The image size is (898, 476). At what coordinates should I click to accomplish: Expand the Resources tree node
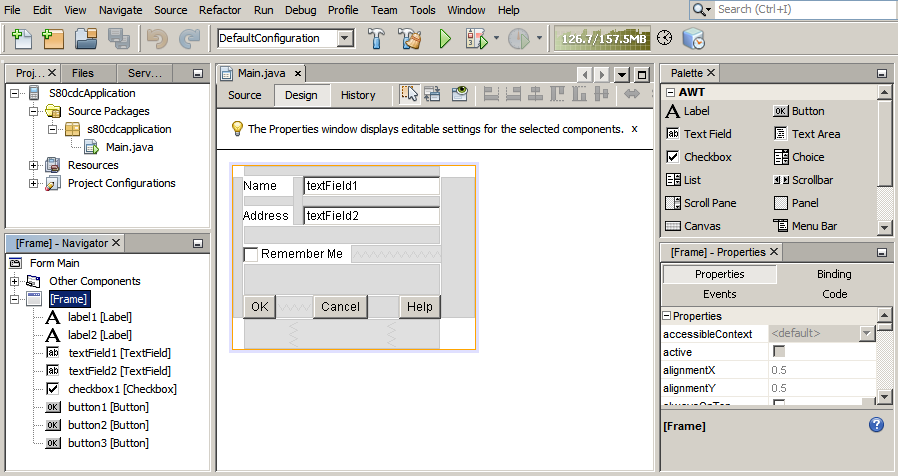click(x=34, y=165)
